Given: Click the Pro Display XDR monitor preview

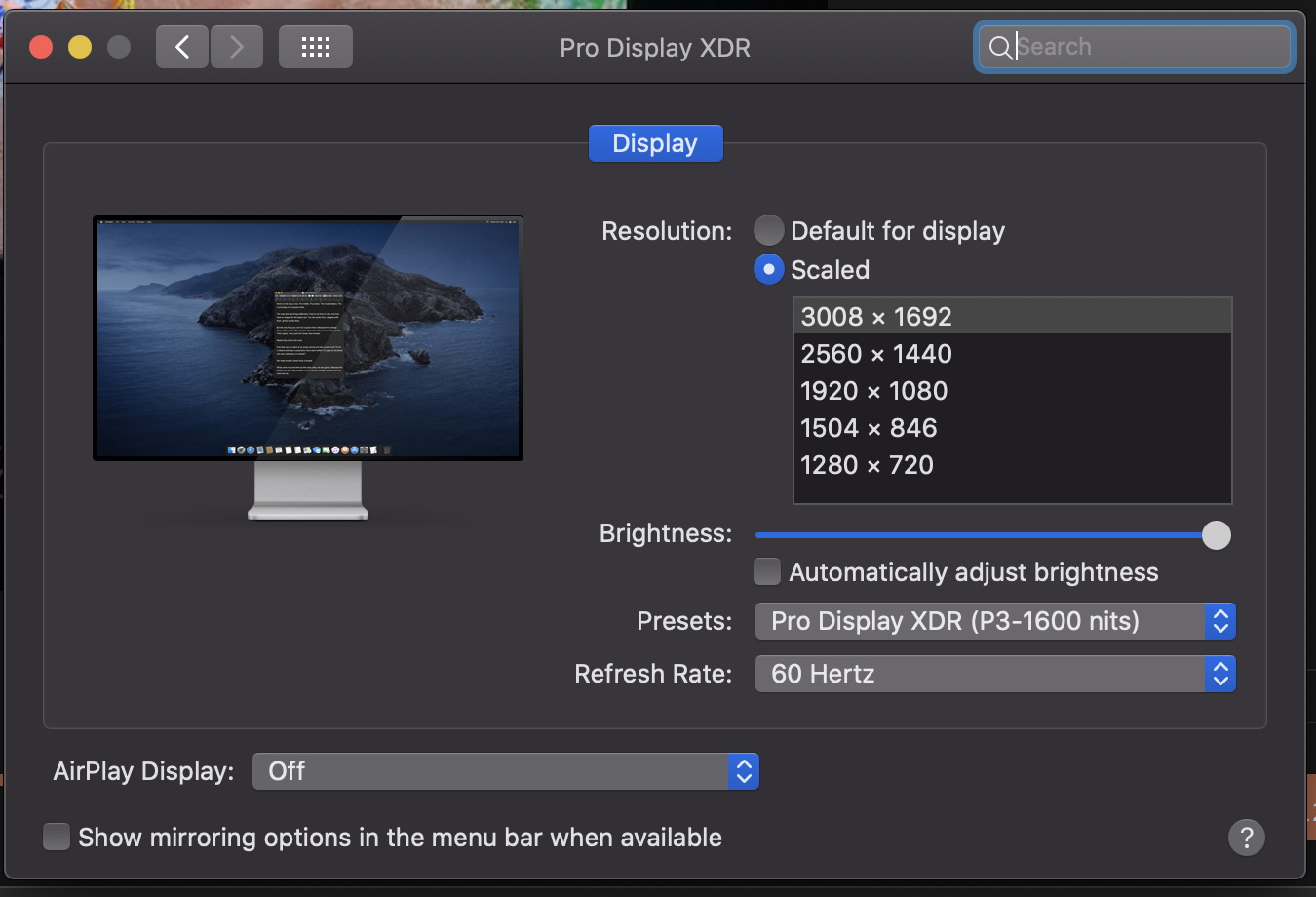Looking at the screenshot, I should click(x=308, y=368).
